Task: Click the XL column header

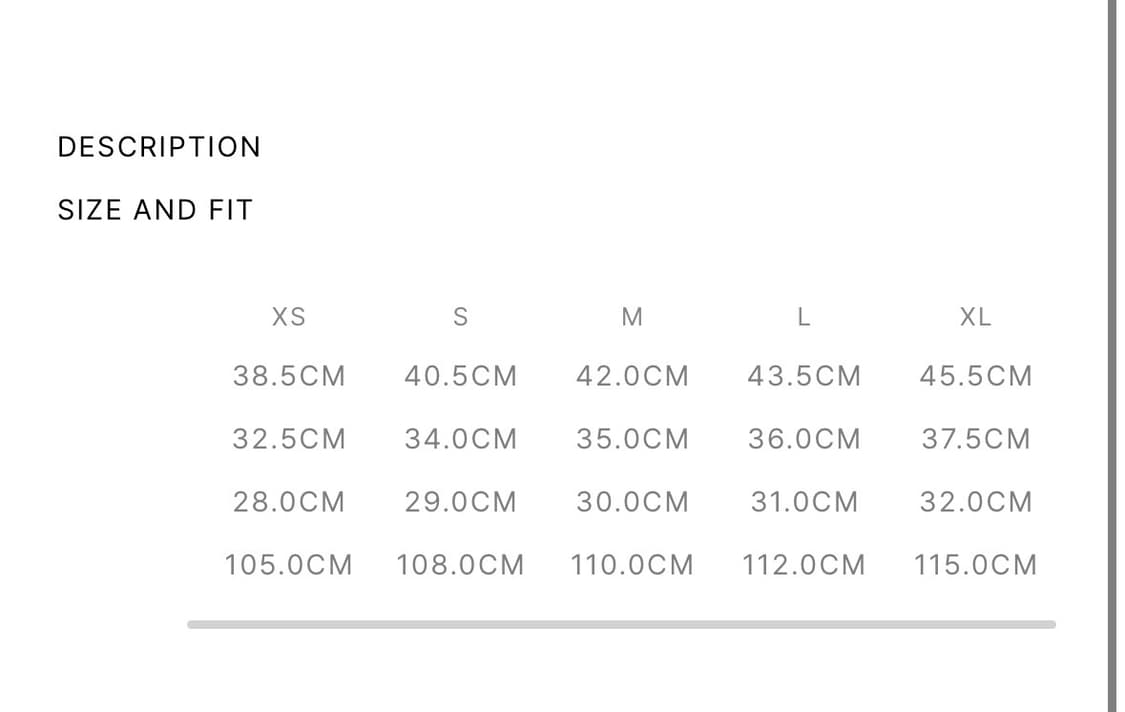Action: [x=975, y=317]
